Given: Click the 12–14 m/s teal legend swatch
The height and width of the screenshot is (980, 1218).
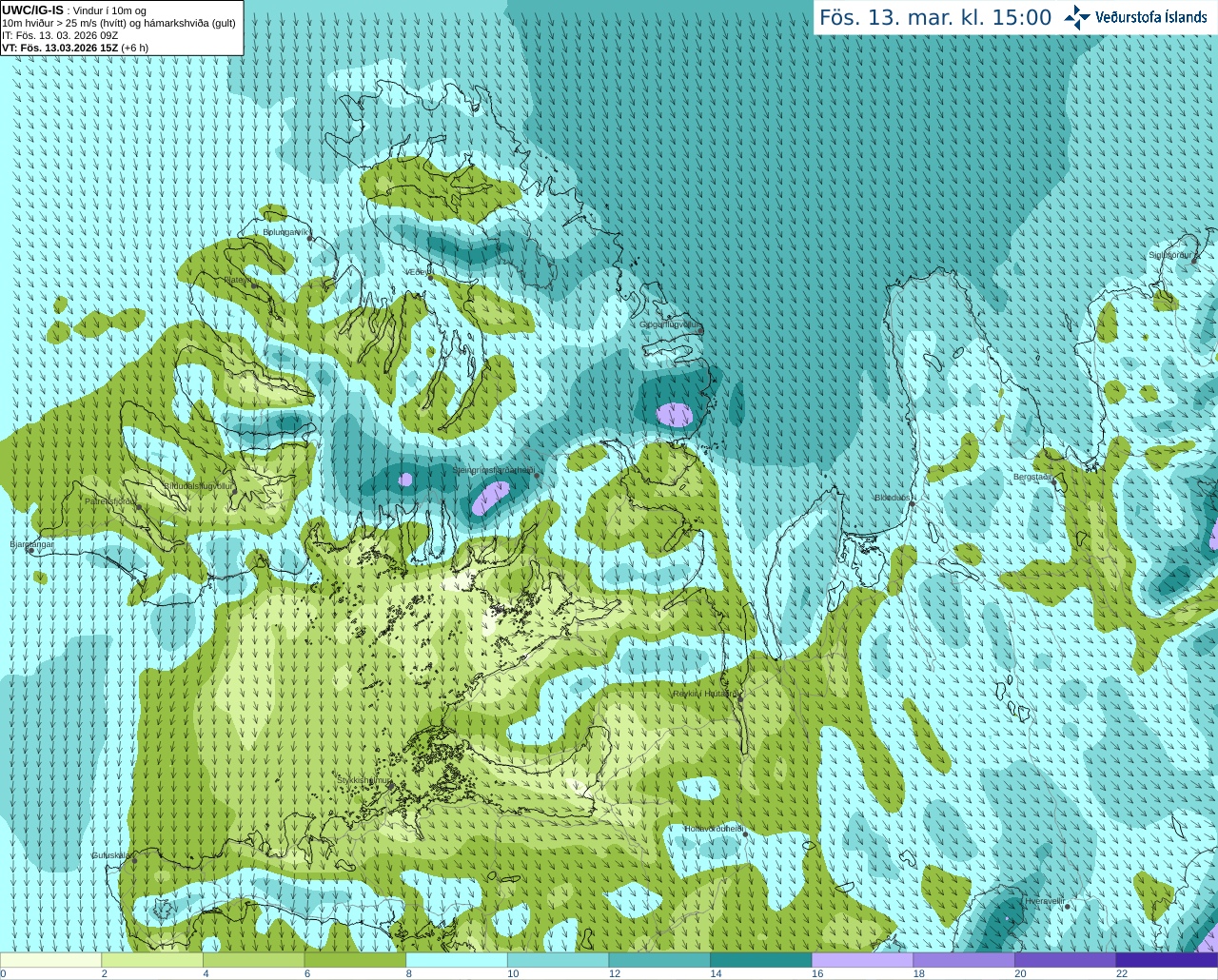Looking at the screenshot, I should click(659, 960).
